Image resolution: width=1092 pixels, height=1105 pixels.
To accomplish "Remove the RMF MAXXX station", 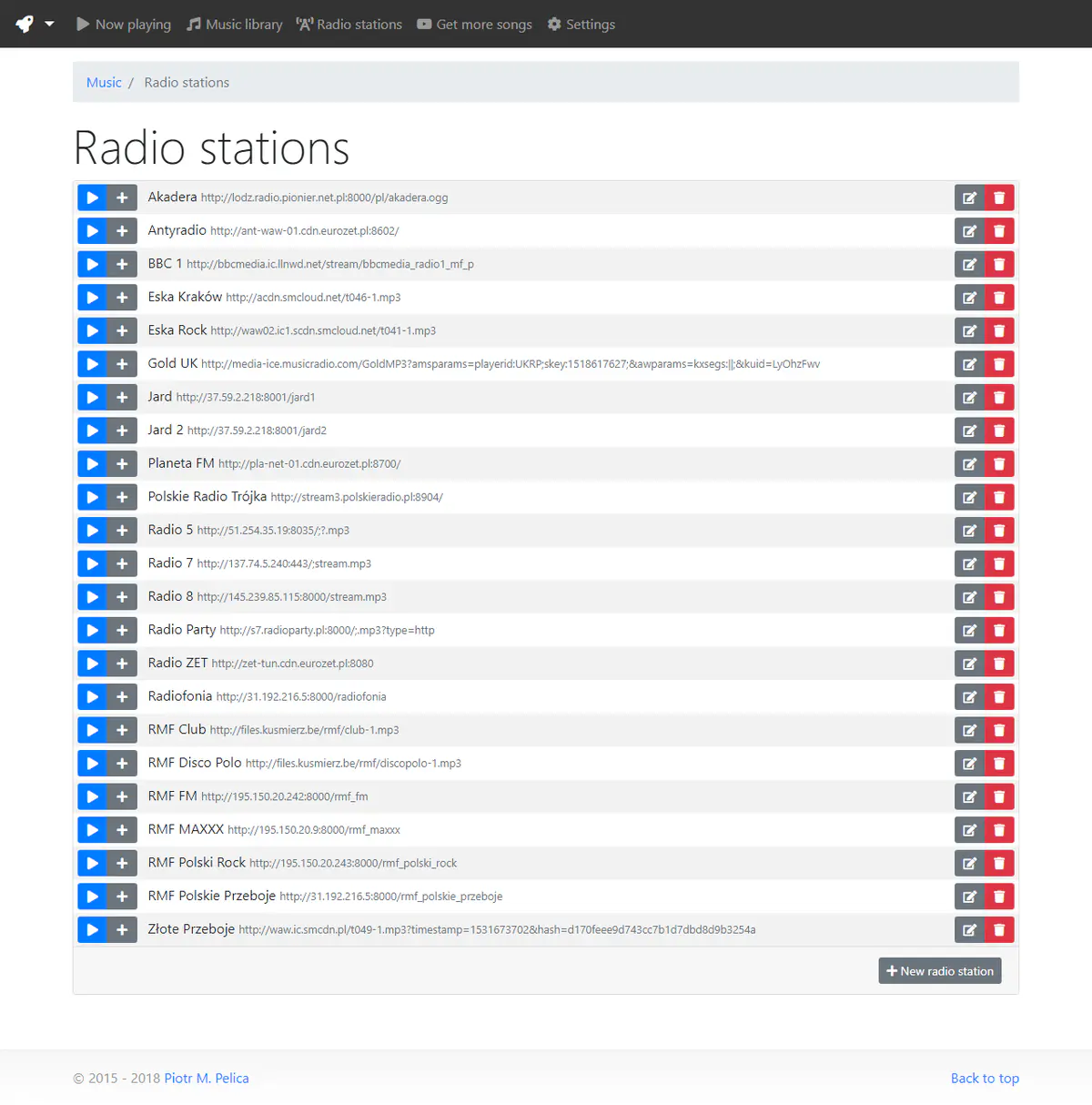I will point(999,830).
